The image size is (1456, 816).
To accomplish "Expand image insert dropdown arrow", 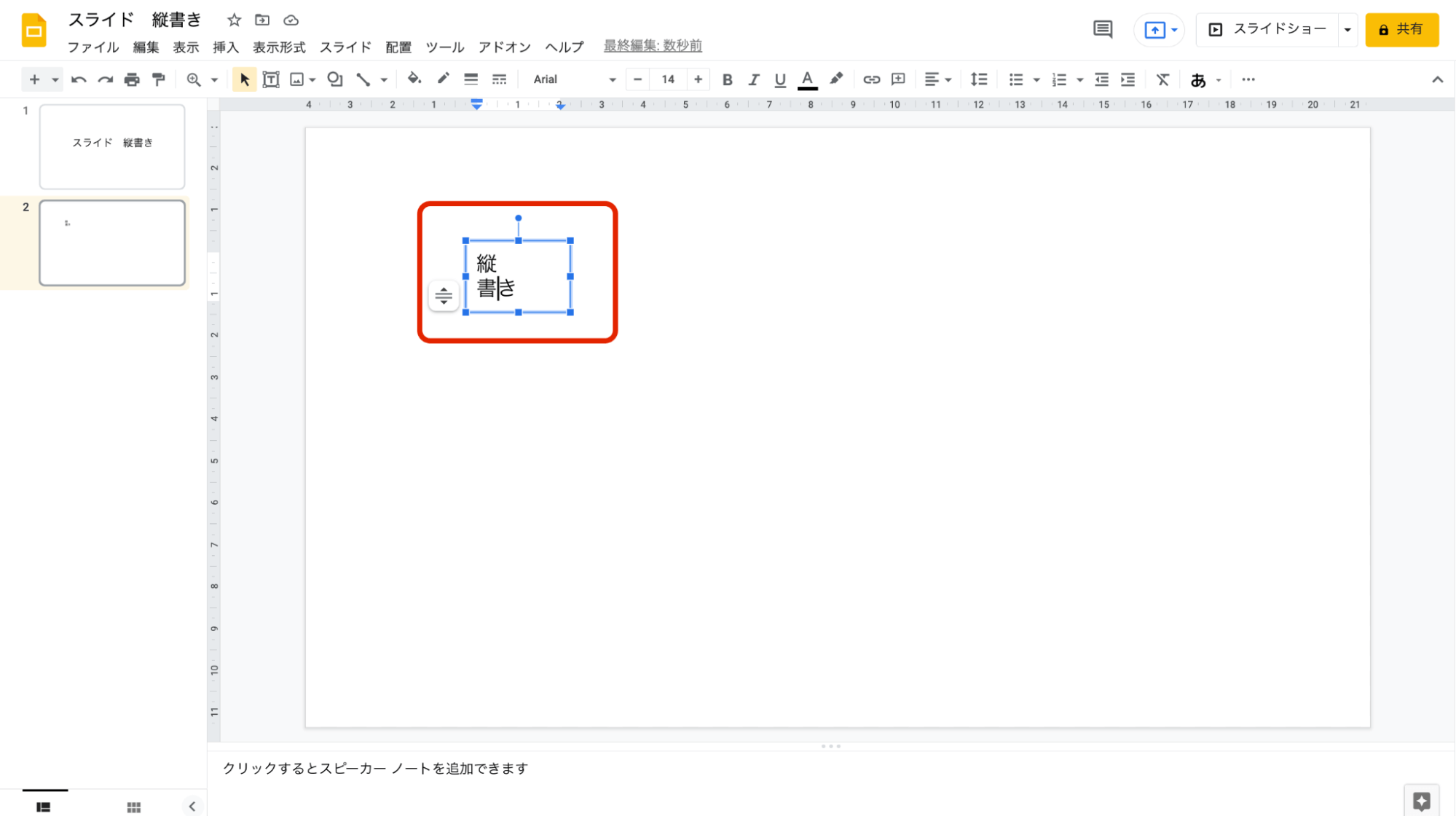I will 312,79.
